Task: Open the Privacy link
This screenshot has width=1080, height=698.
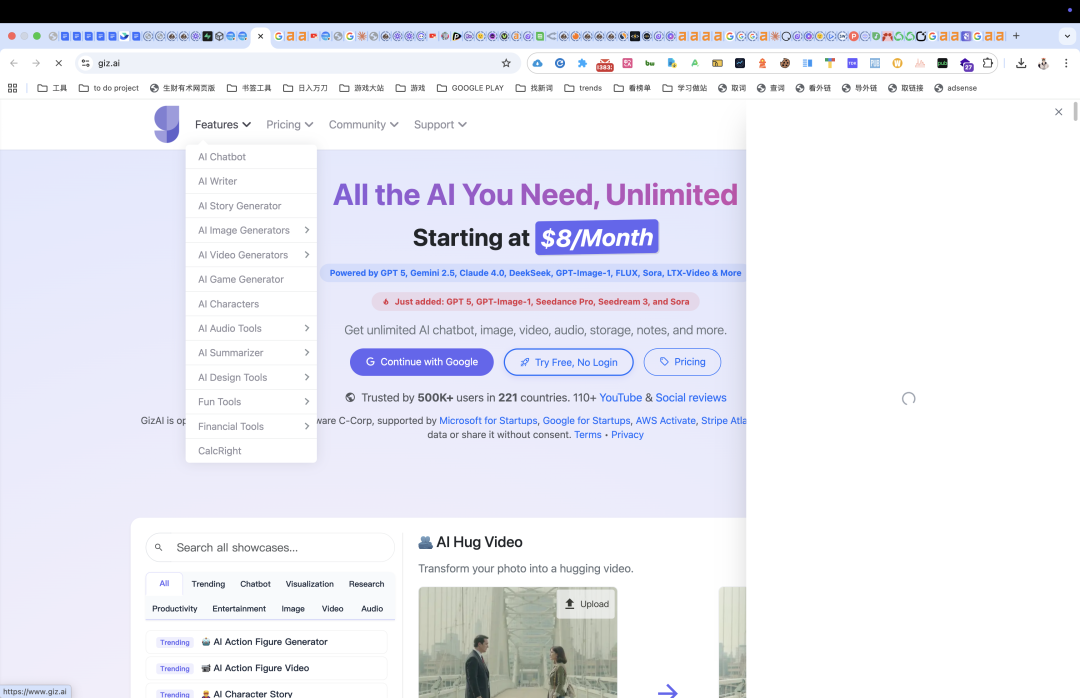Action: [x=627, y=435]
